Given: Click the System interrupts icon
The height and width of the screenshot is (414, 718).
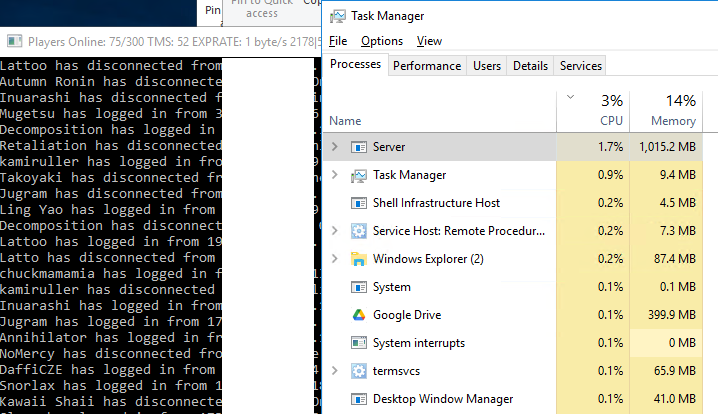Looking at the screenshot, I should [x=359, y=343].
